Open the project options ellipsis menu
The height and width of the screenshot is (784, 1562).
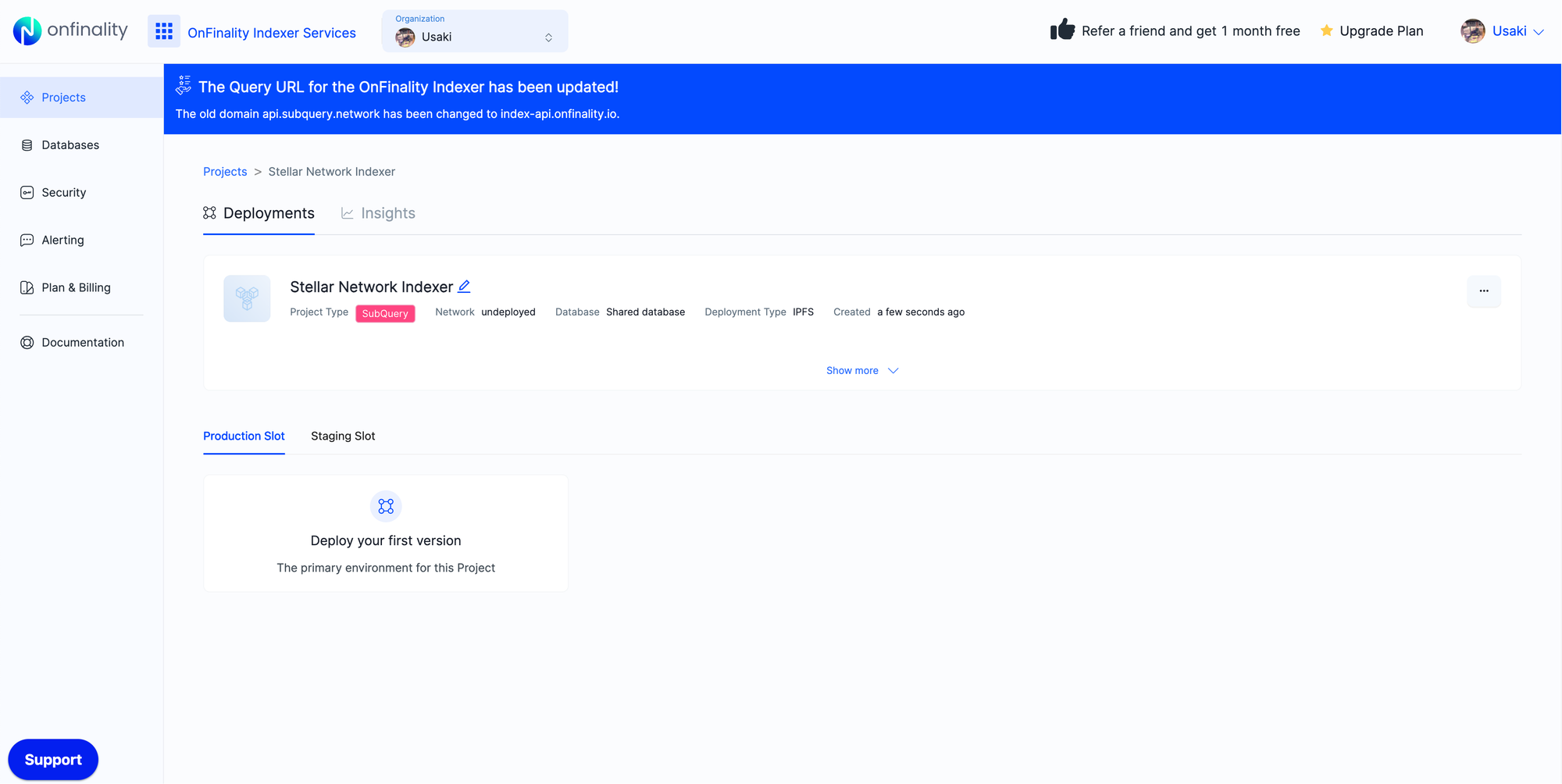point(1483,291)
